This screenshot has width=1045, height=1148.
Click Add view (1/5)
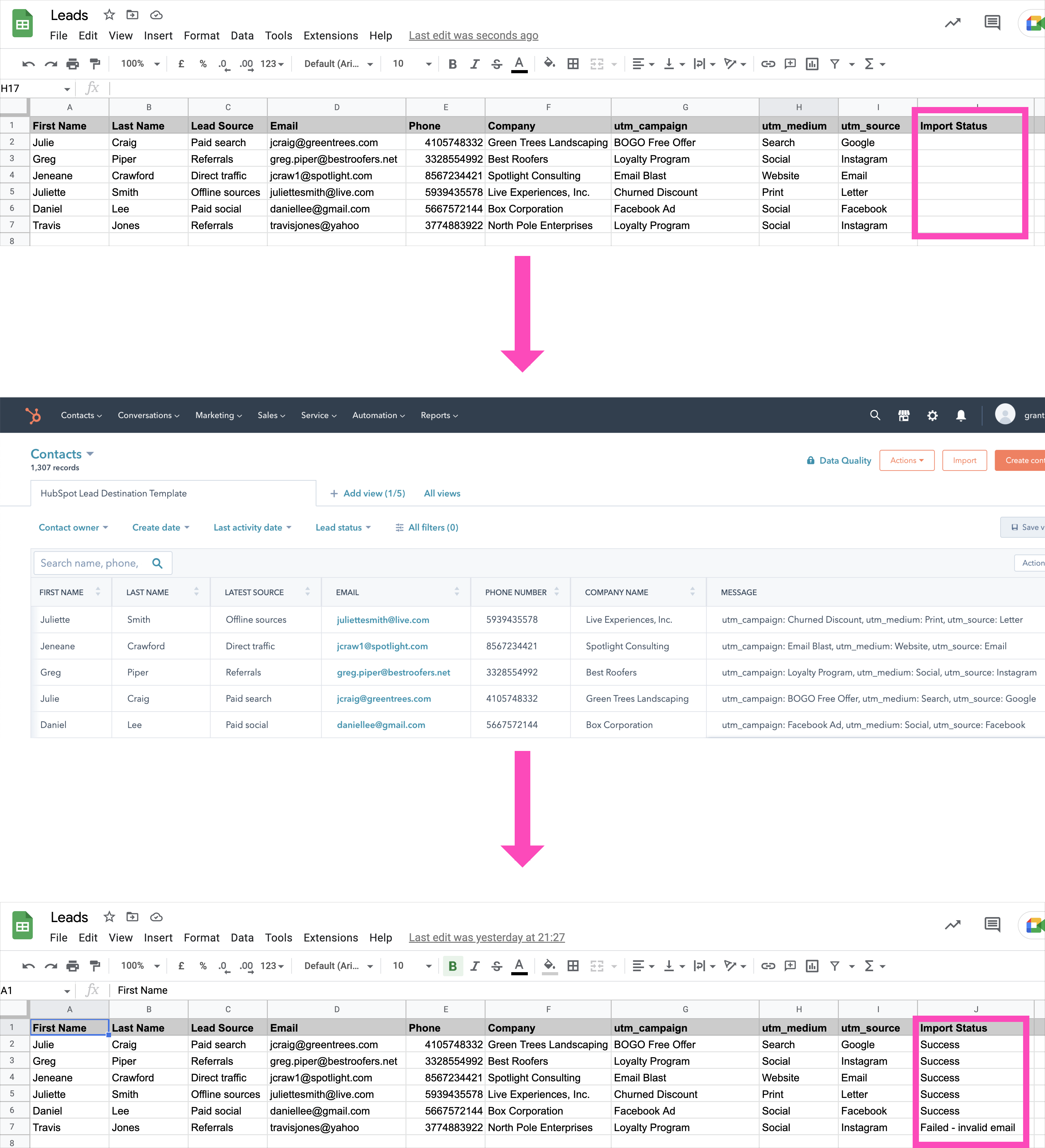point(368,493)
